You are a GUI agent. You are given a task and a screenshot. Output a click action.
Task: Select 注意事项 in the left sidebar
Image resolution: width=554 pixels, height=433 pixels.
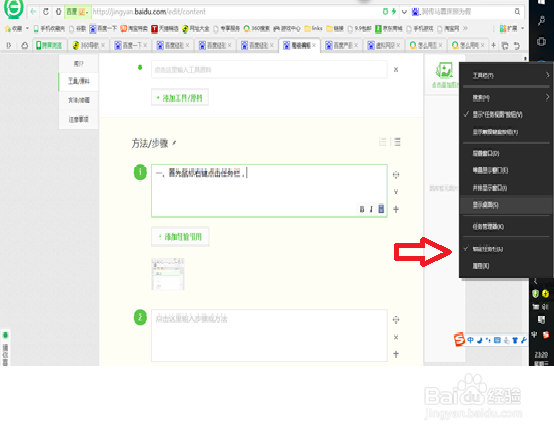pos(78,119)
